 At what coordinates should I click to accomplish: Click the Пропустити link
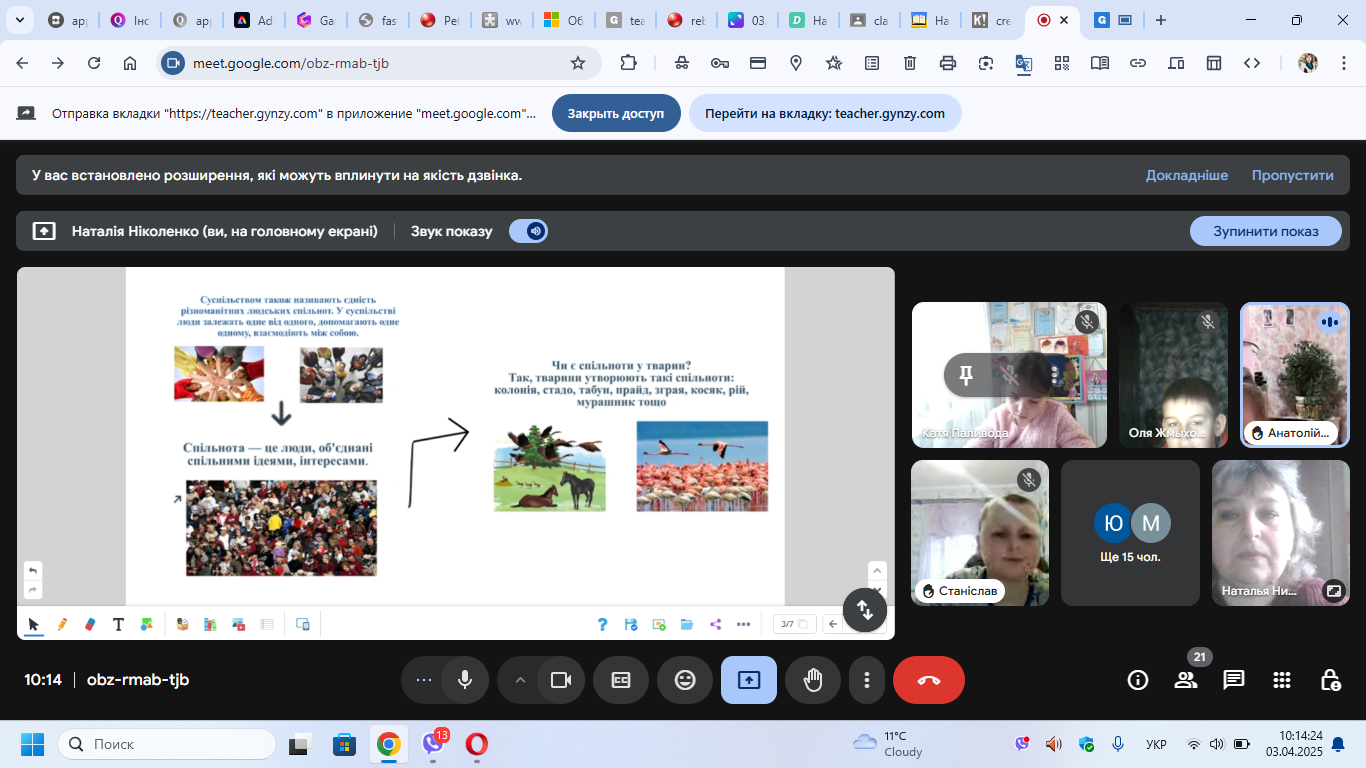tap(1293, 175)
